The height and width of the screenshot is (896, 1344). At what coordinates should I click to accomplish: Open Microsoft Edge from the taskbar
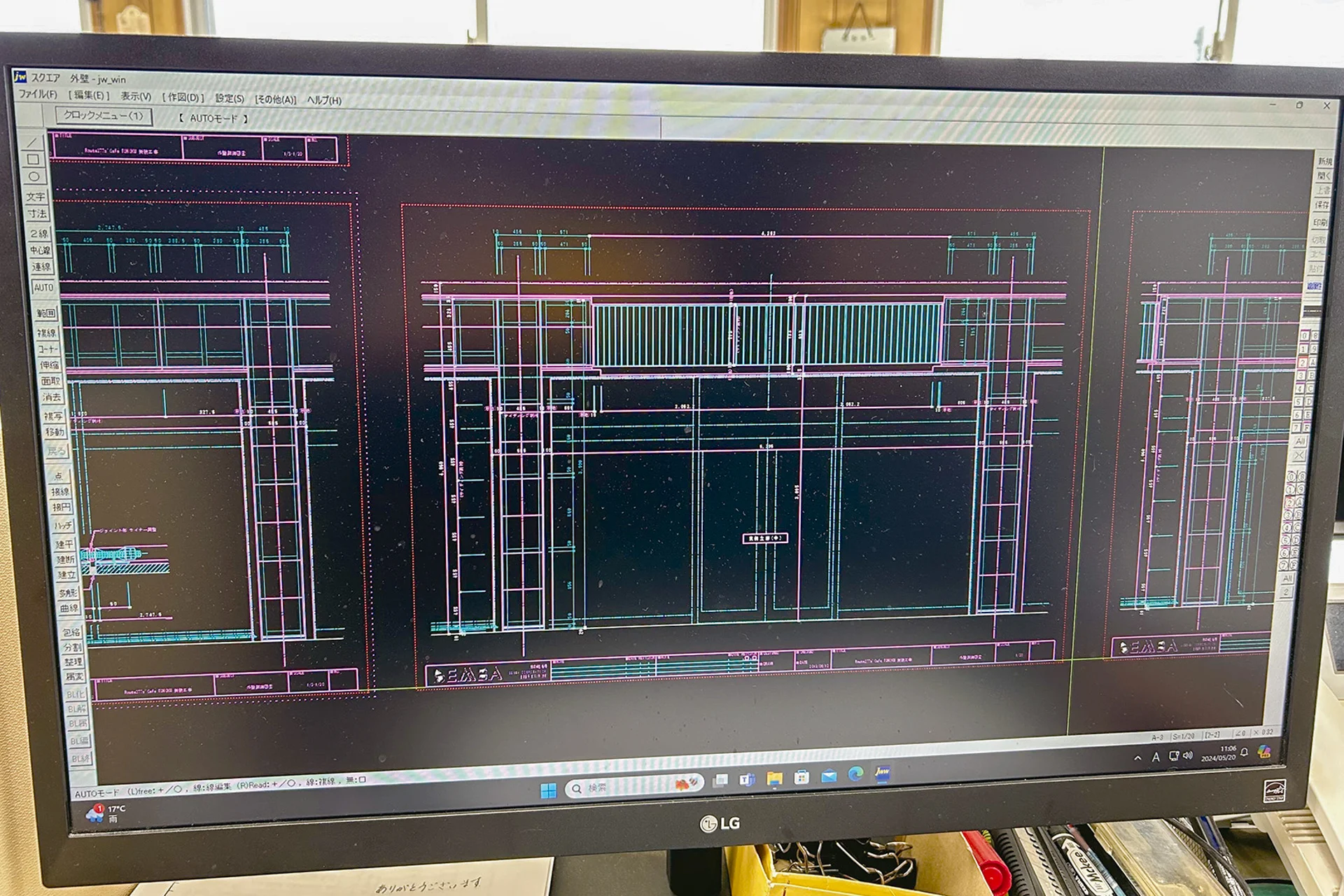point(855,774)
